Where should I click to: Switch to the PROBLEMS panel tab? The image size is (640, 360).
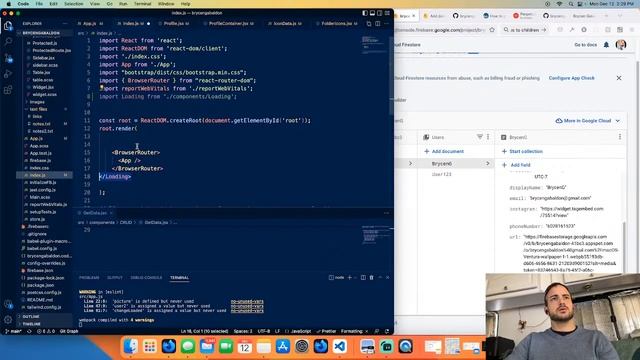pyautogui.click(x=89, y=278)
